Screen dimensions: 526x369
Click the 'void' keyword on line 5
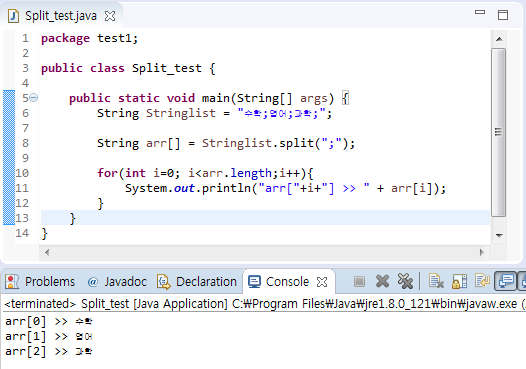coord(181,98)
